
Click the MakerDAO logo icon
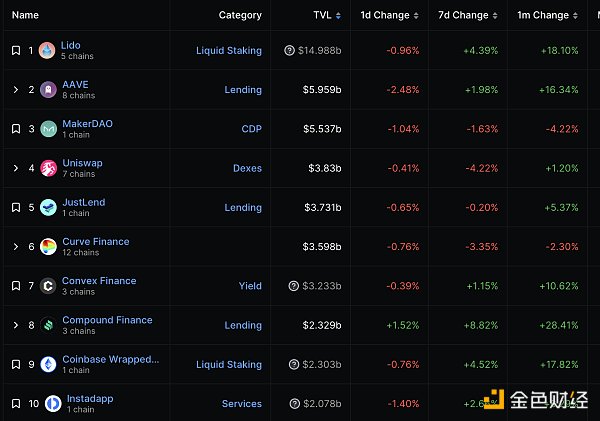click(47, 129)
